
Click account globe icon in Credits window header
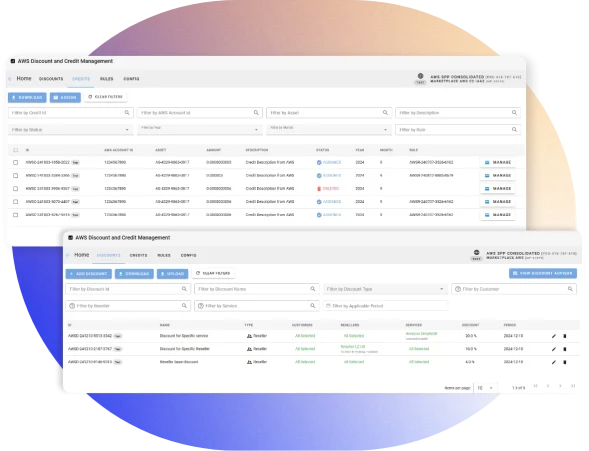(x=420, y=76)
